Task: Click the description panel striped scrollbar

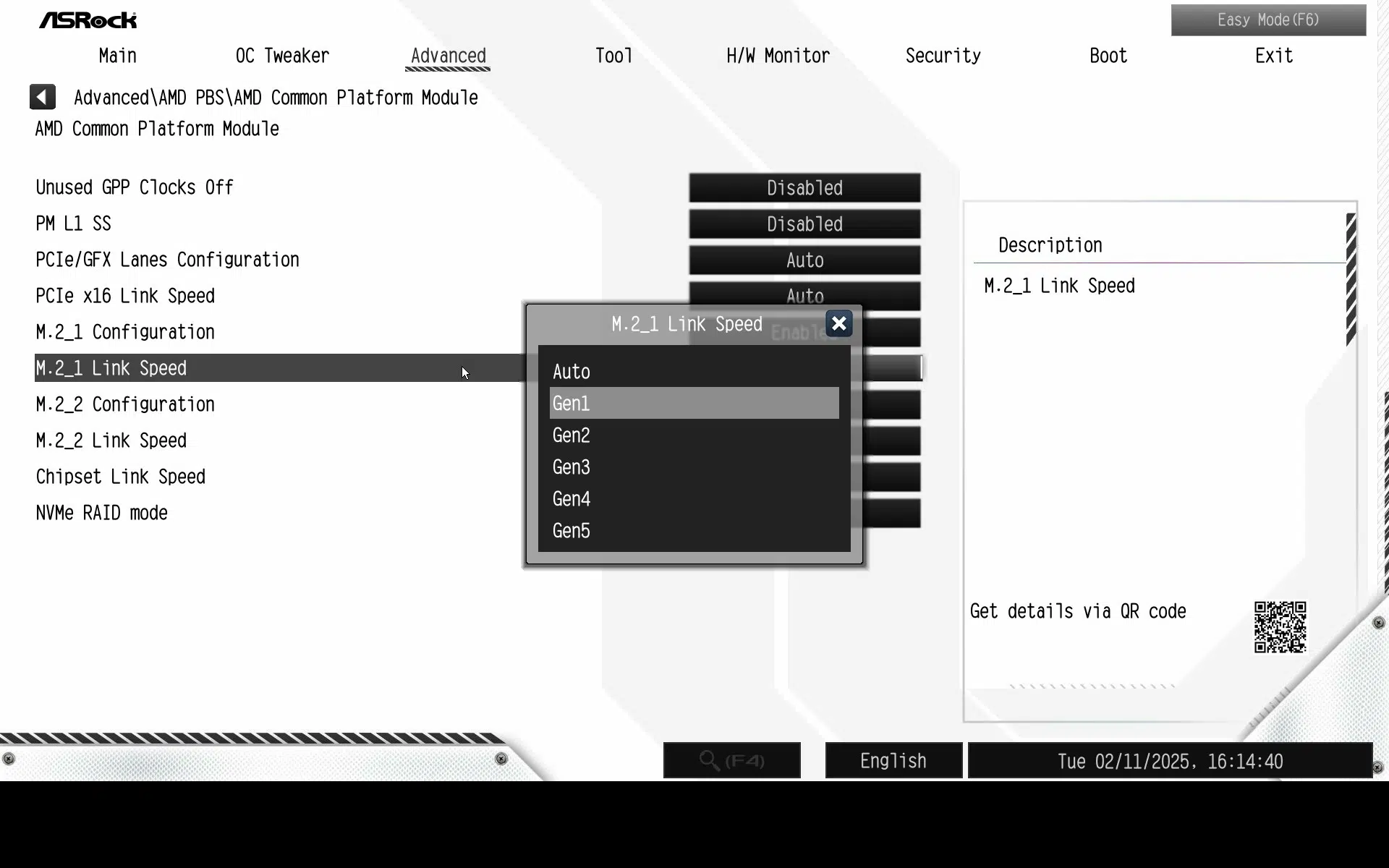Action: pyautogui.click(x=1351, y=279)
